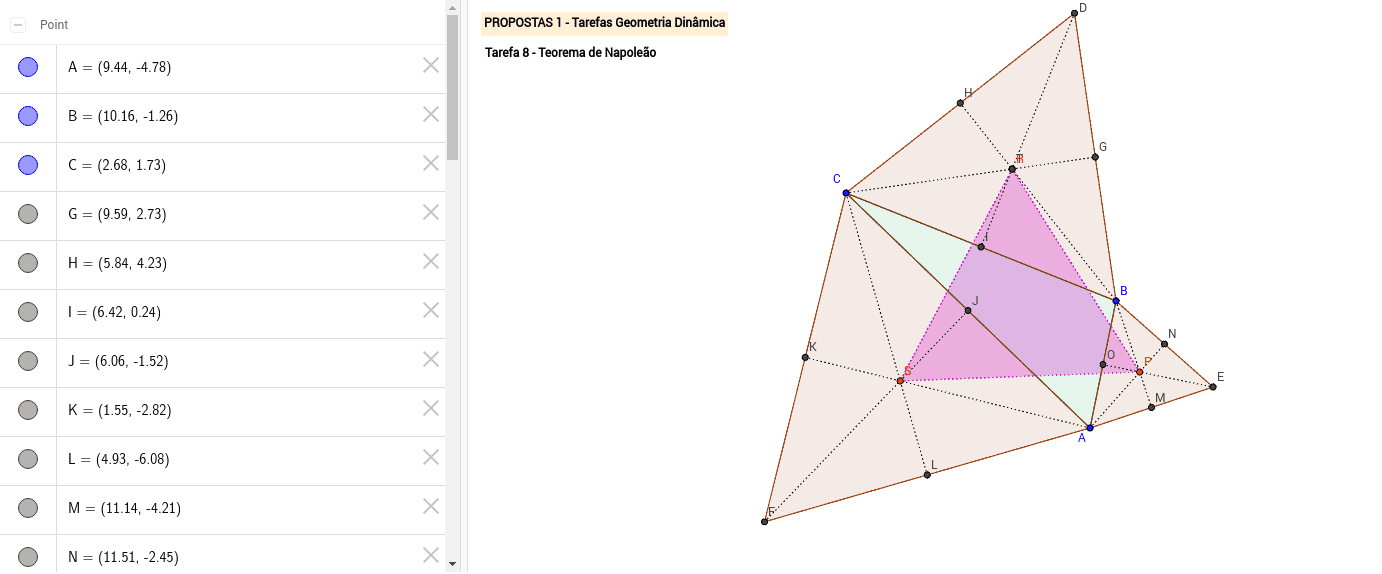This screenshot has width=1382, height=574.
Task: Select blue point A in the drawing
Action: [1090, 428]
